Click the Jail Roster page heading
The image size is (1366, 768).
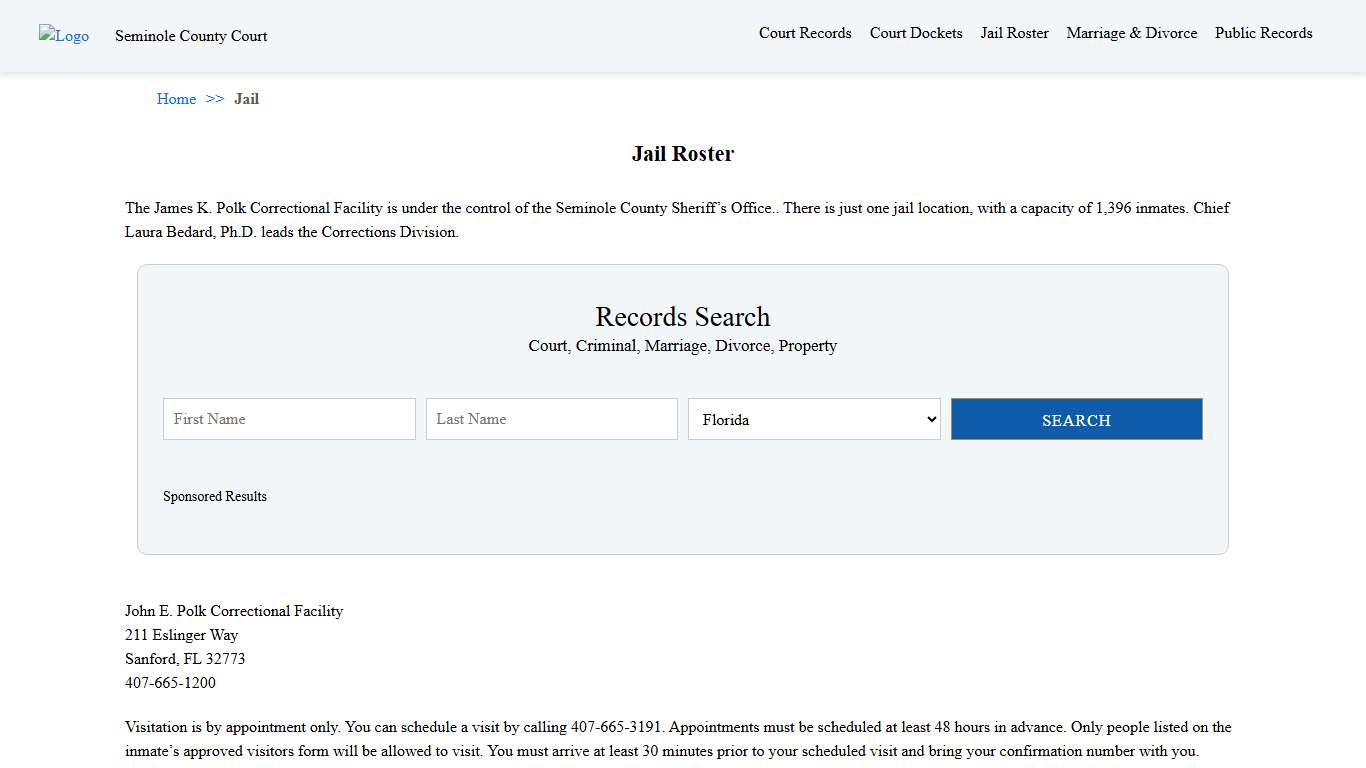tap(682, 154)
